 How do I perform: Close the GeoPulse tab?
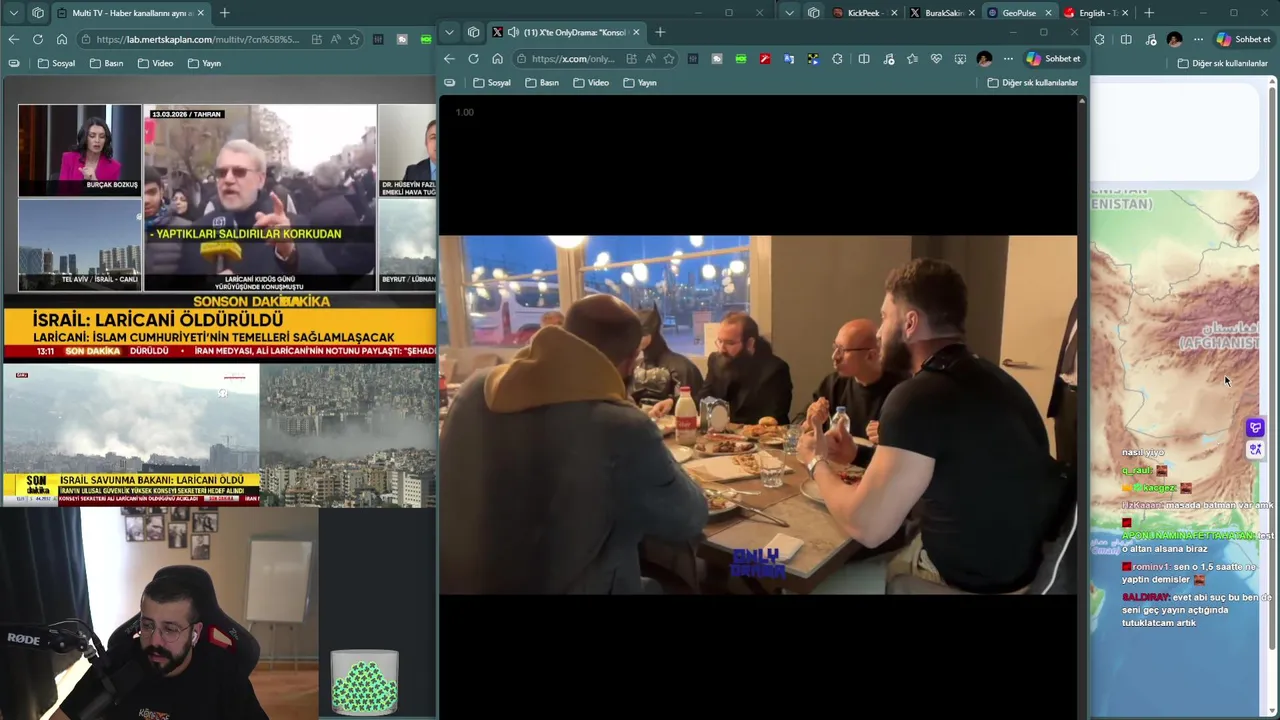1048,13
